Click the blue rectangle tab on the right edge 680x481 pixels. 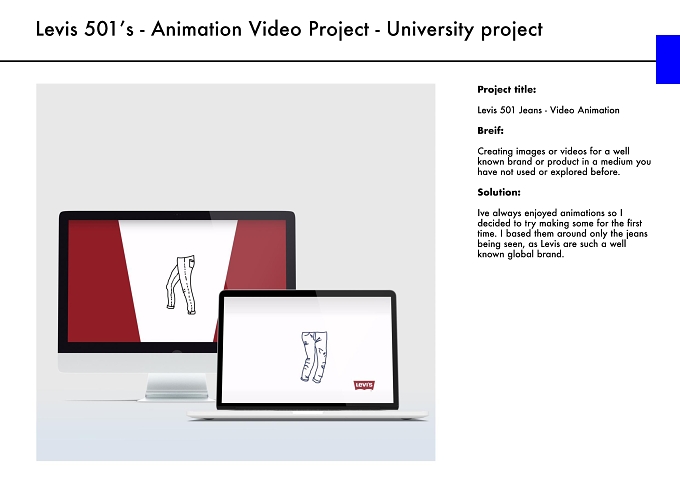(668, 59)
